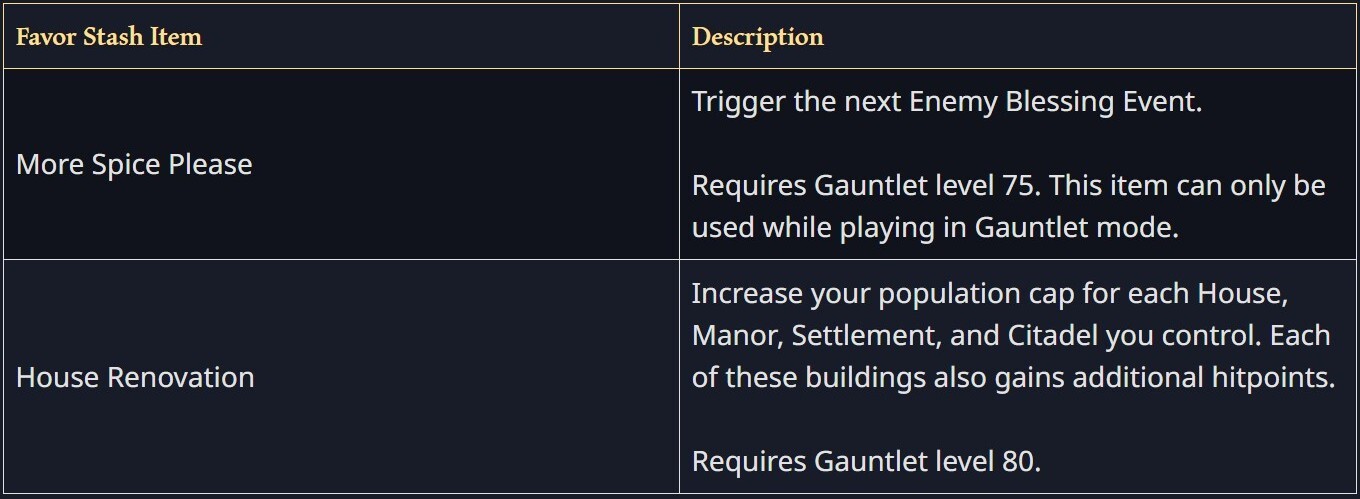
Task: Click the "Favor Stash Item" column header
Action: [109, 37]
